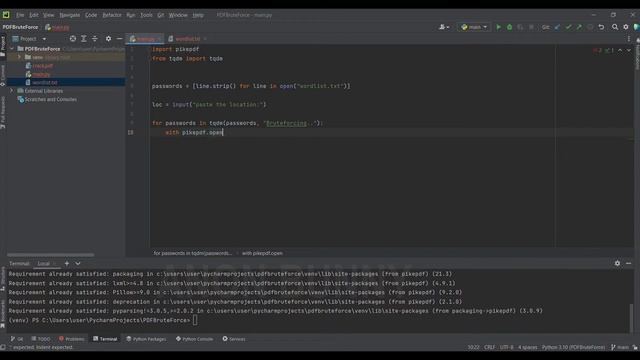This screenshot has height=360, width=640.
Task: Open the TODO tool window
Action: (x=41, y=339)
